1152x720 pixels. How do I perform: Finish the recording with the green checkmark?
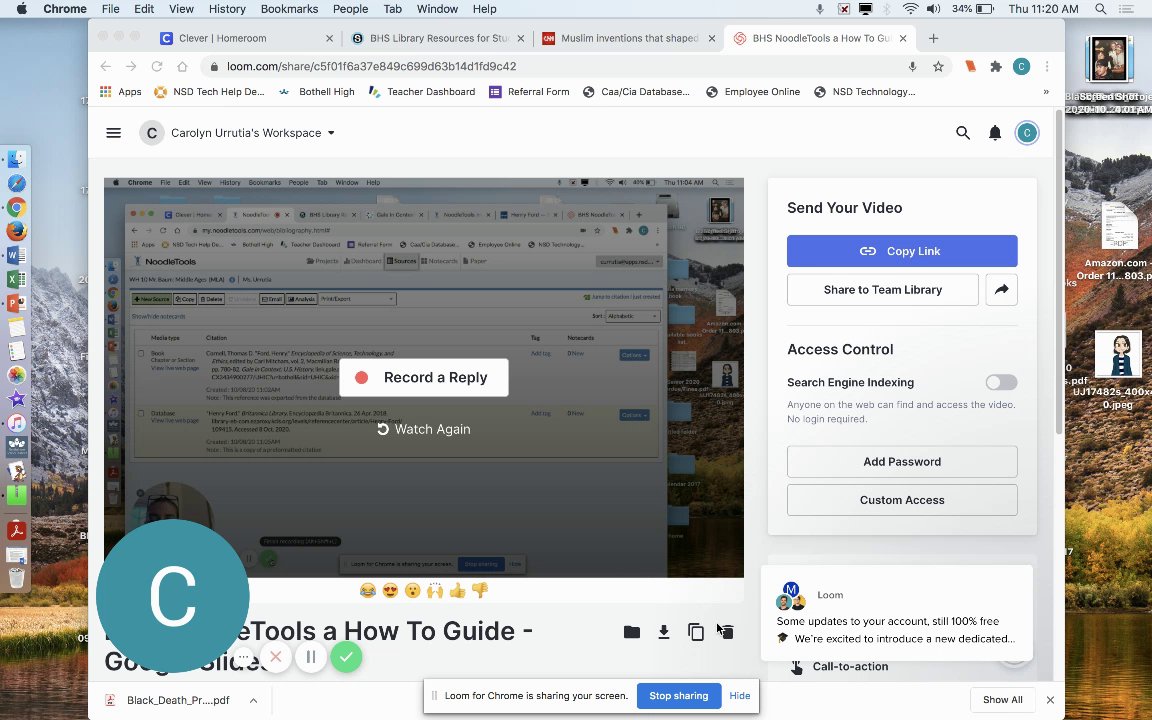coord(346,657)
